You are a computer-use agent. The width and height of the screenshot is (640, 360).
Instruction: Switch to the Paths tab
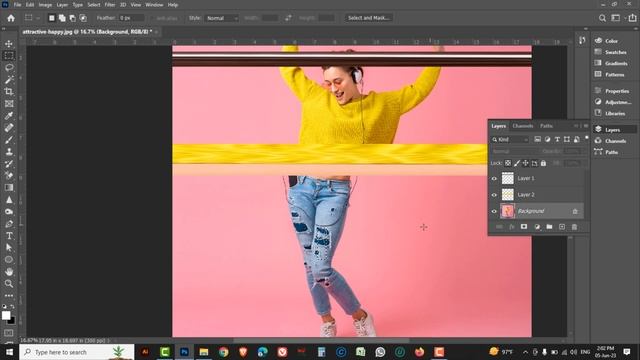[546, 126]
